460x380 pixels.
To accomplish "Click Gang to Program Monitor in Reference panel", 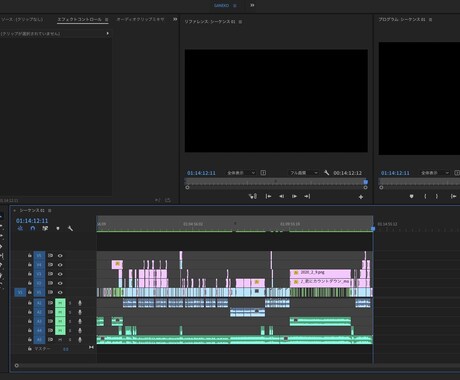I will (x=253, y=196).
